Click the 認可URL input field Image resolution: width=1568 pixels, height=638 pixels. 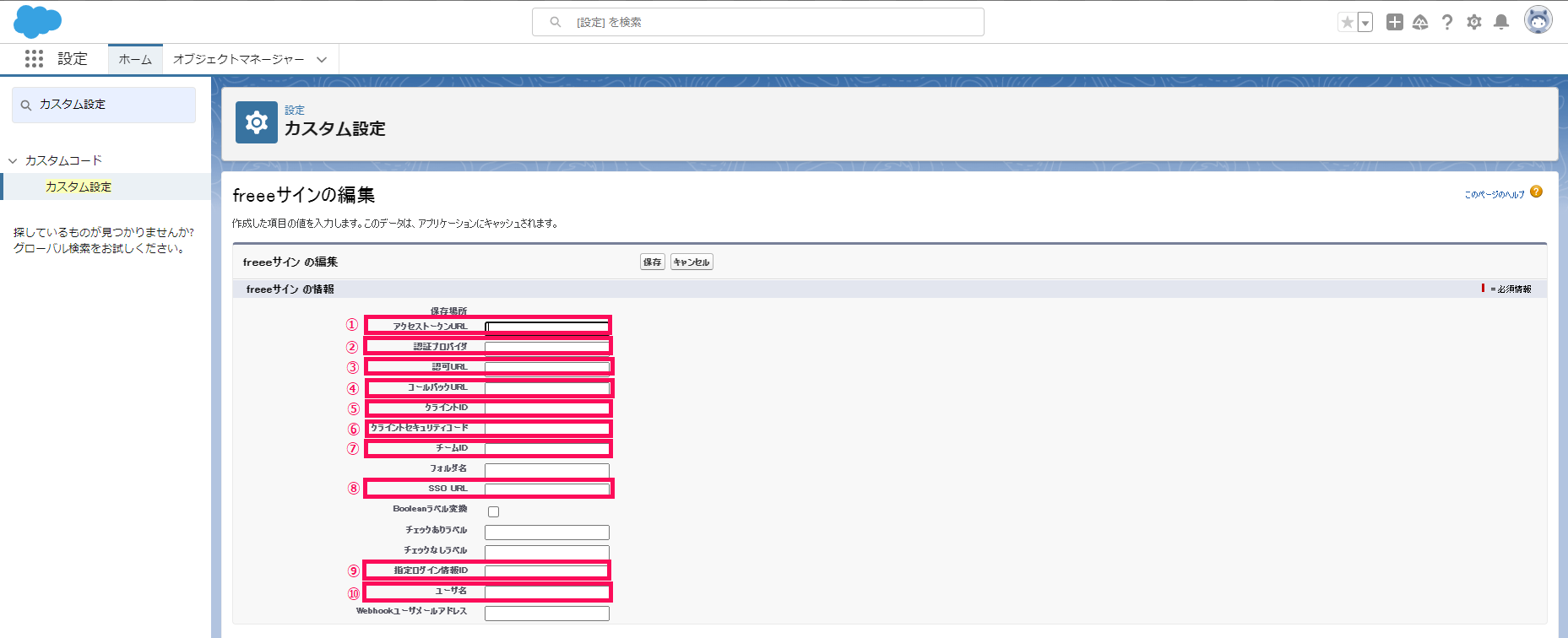[x=547, y=367]
